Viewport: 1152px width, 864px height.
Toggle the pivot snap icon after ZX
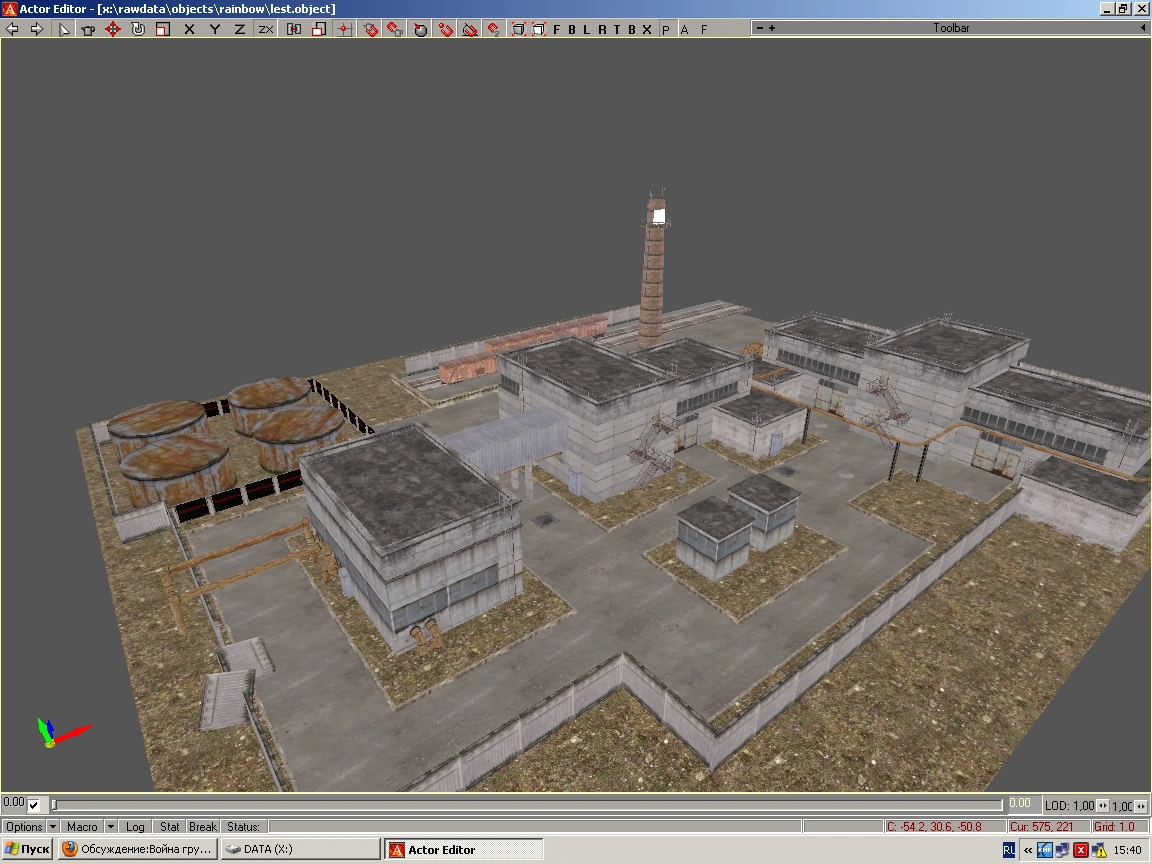[x=294, y=29]
